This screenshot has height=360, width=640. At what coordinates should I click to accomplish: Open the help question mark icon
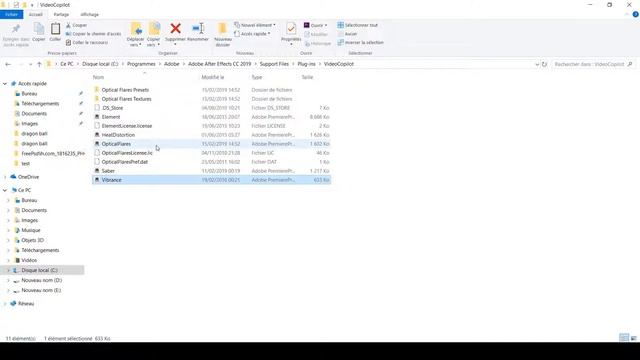636,14
